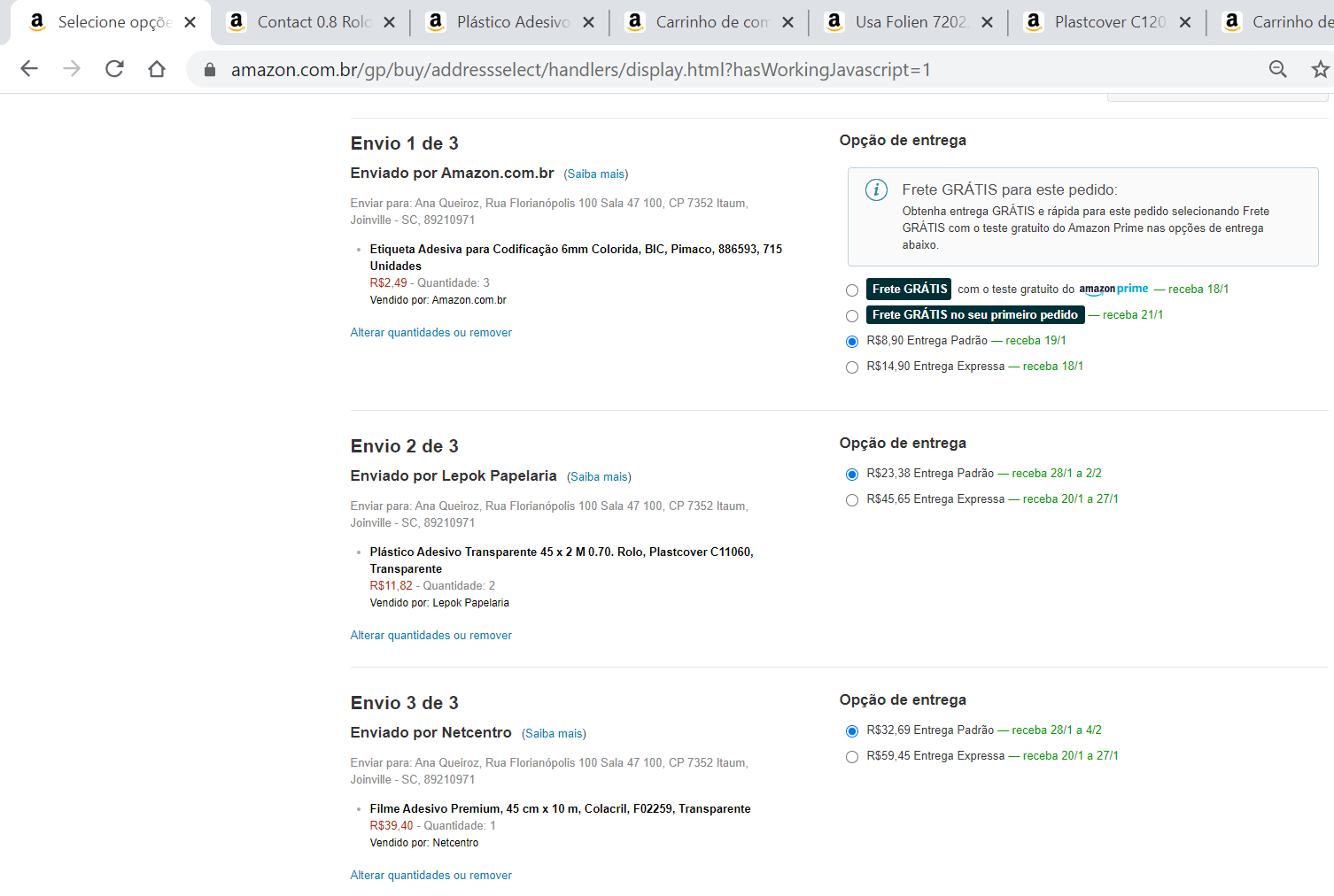
Task: Click 'receba 18/1' next to Prime offer
Action: click(x=1198, y=290)
